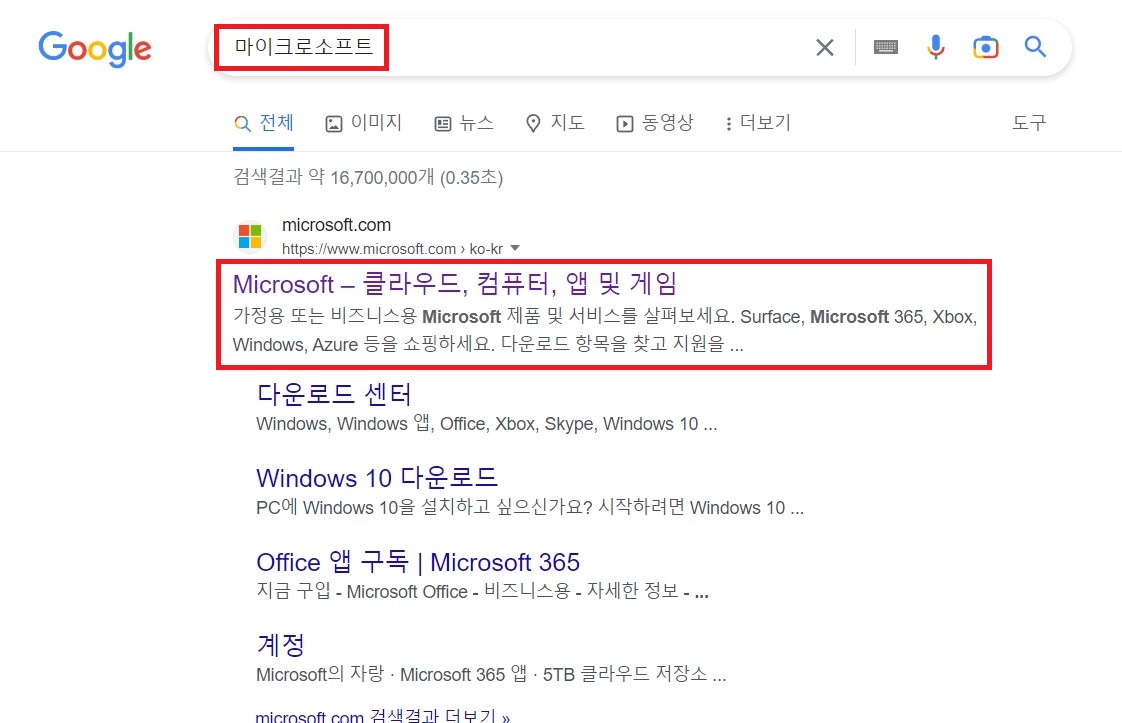Click the https://www.microsoft.com › ko-kr URL text
This screenshot has height=723, width=1122.
tap(392, 249)
